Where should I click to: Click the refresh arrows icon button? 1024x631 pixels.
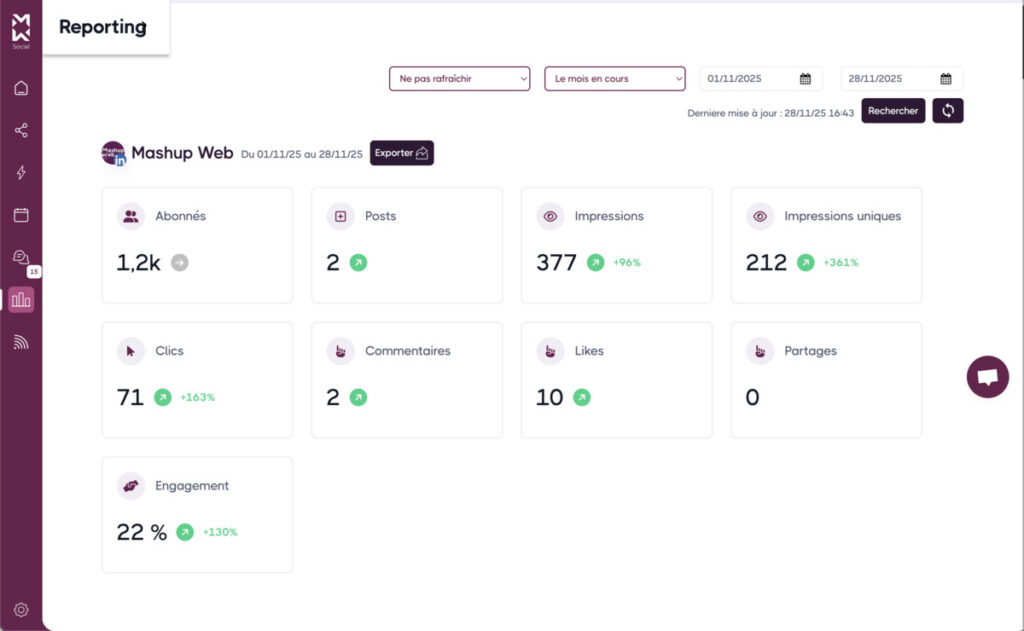(947, 111)
